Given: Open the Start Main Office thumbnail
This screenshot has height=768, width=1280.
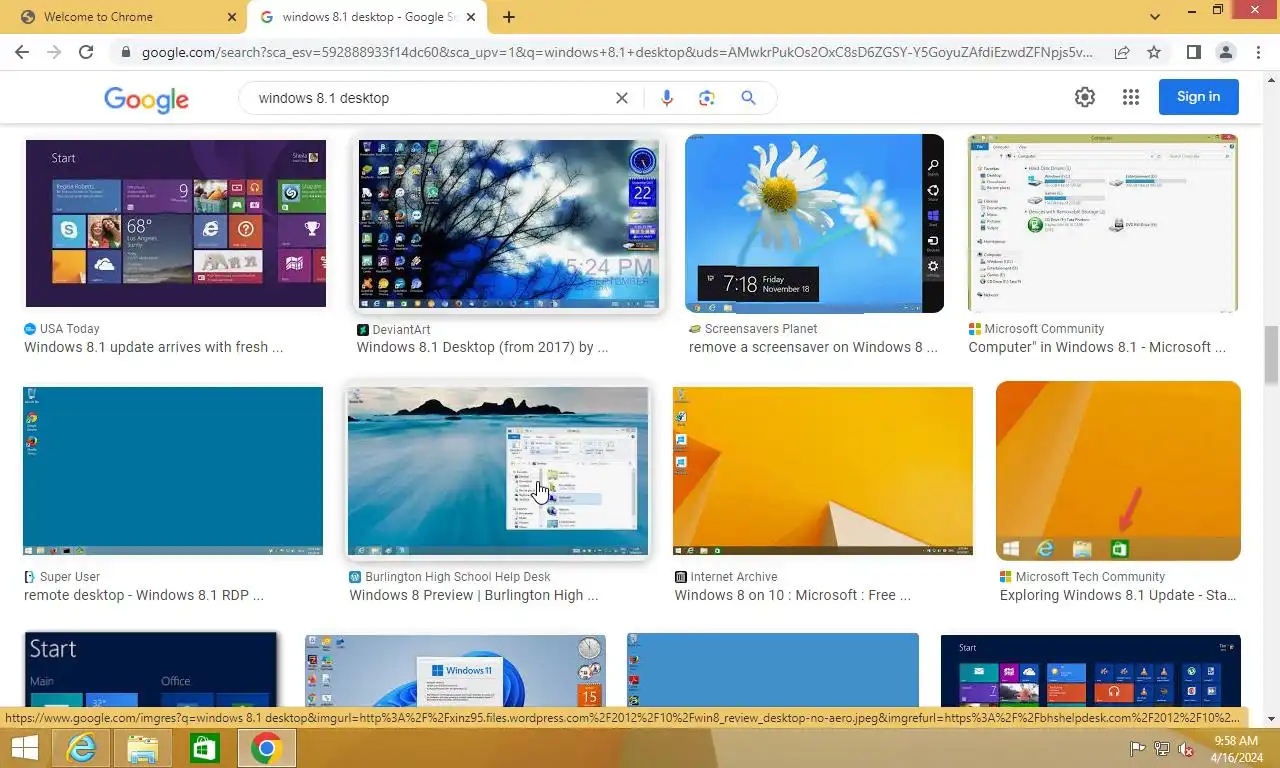Looking at the screenshot, I should click(x=150, y=670).
